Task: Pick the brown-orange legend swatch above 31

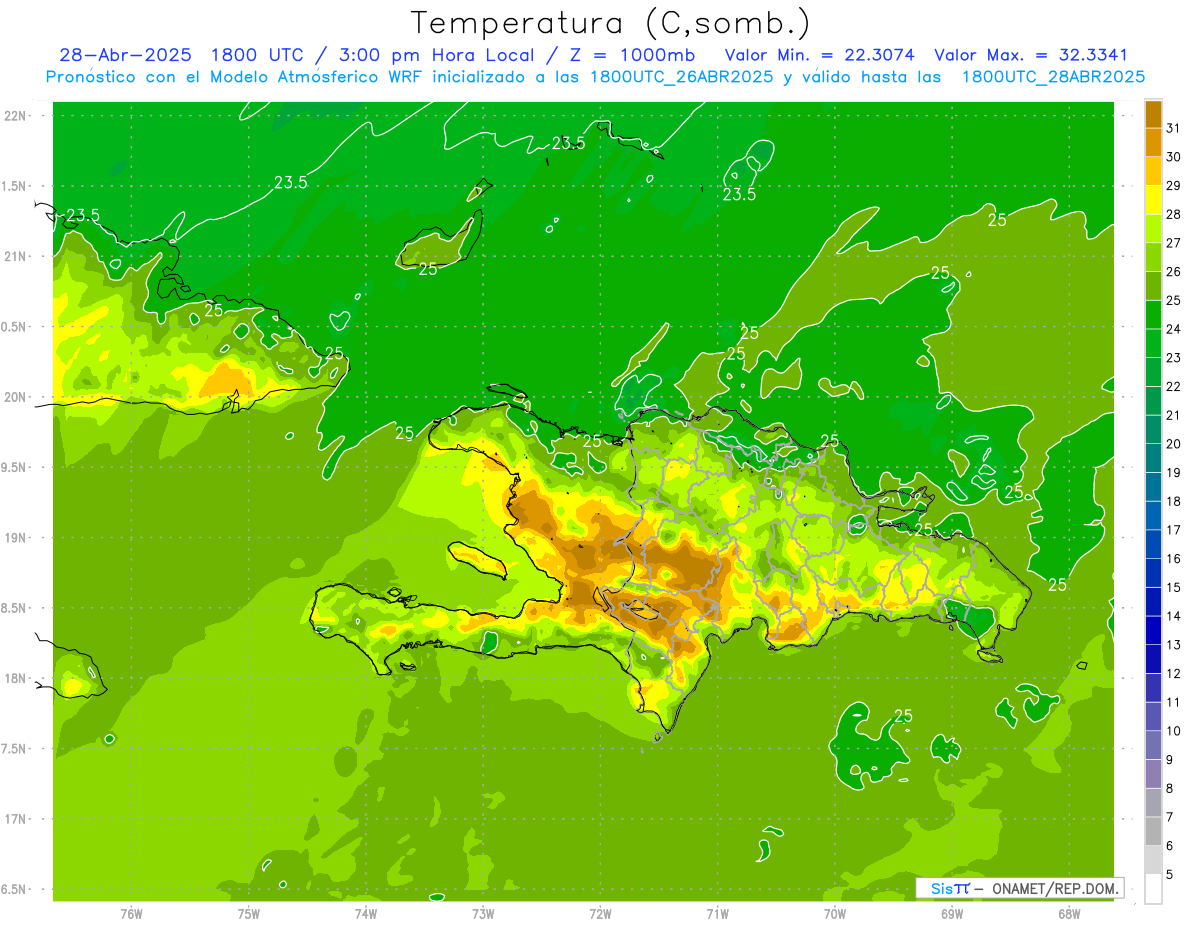Action: (1153, 114)
